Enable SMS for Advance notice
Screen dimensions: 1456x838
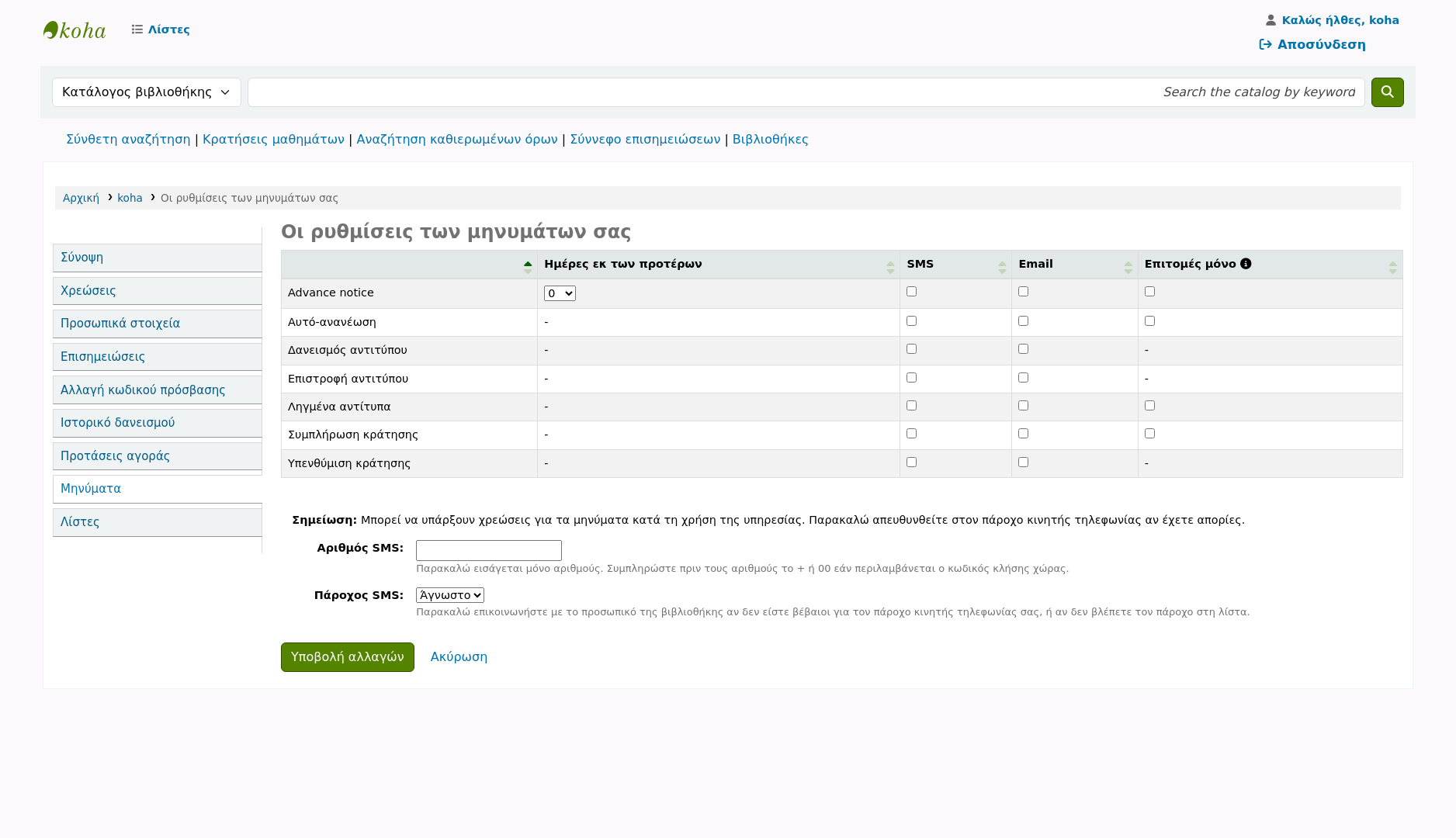click(911, 292)
